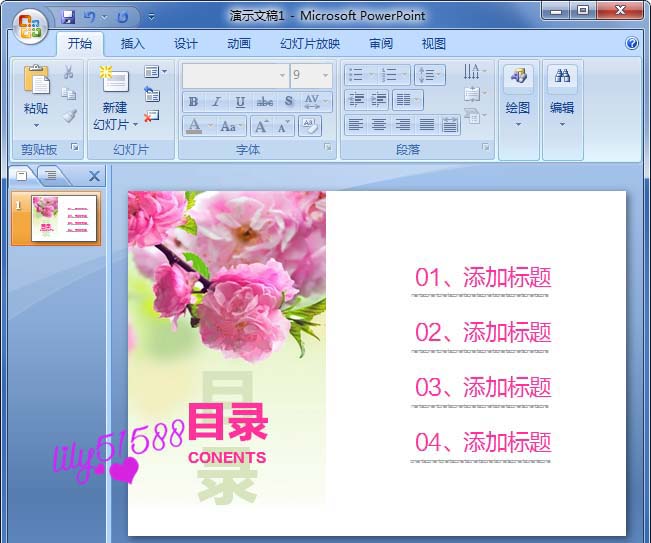Click the Clear Formatting eraser icon

tap(310, 126)
